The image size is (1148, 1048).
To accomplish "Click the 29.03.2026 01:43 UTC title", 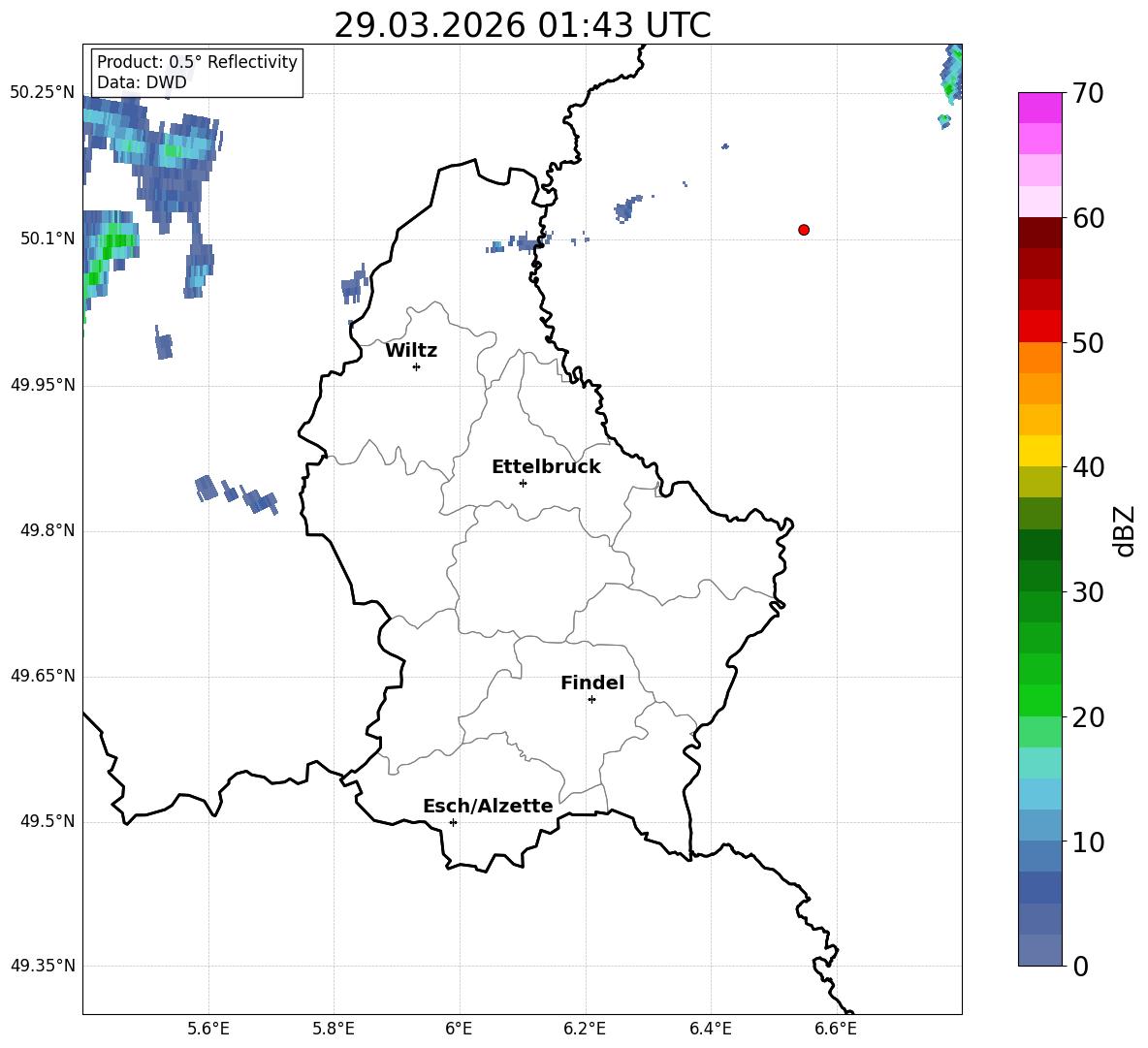I will tap(522, 25).
